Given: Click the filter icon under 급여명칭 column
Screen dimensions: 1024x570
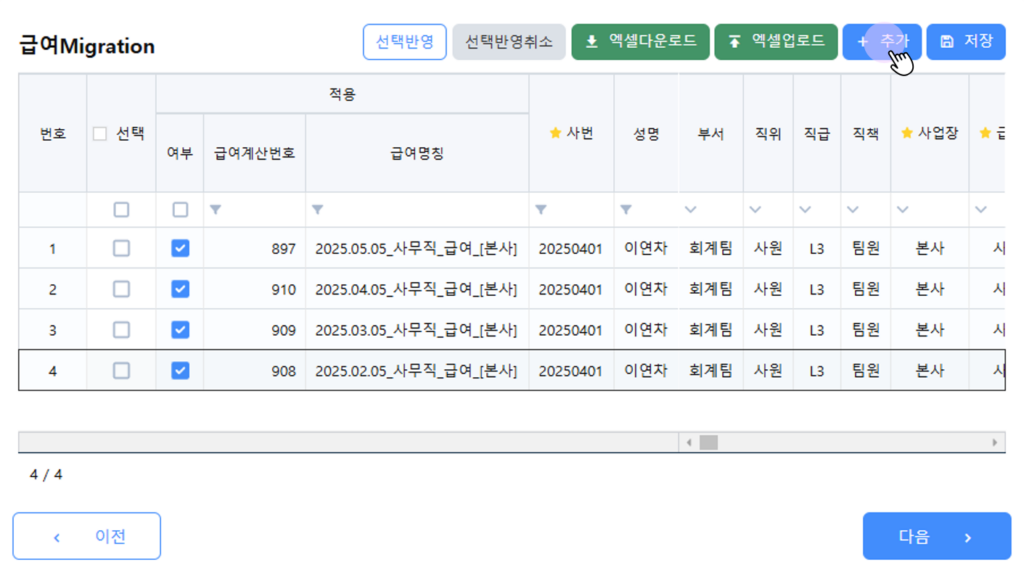Looking at the screenshot, I should (x=317, y=210).
